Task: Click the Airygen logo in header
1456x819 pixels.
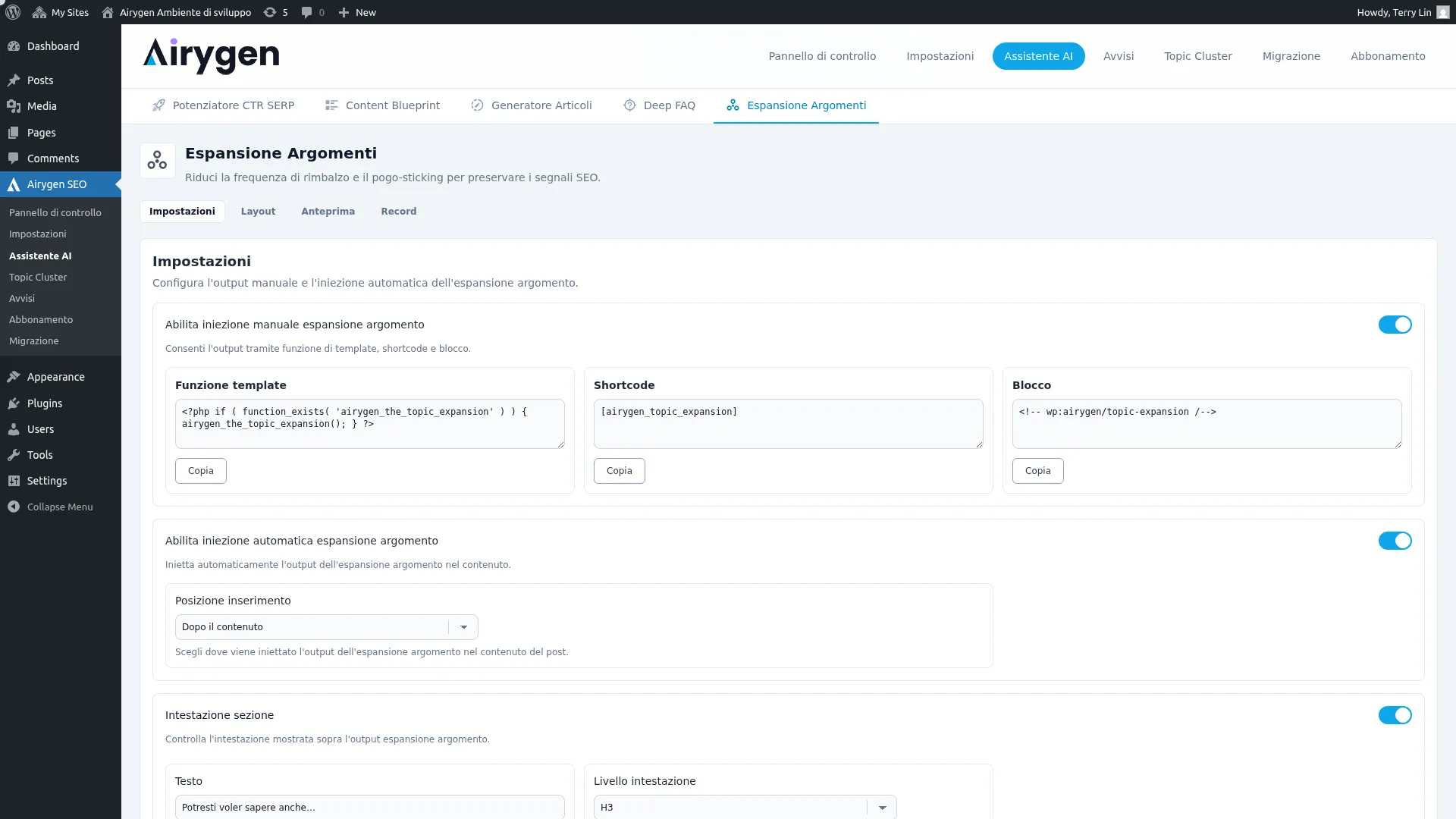Action: pyautogui.click(x=211, y=55)
